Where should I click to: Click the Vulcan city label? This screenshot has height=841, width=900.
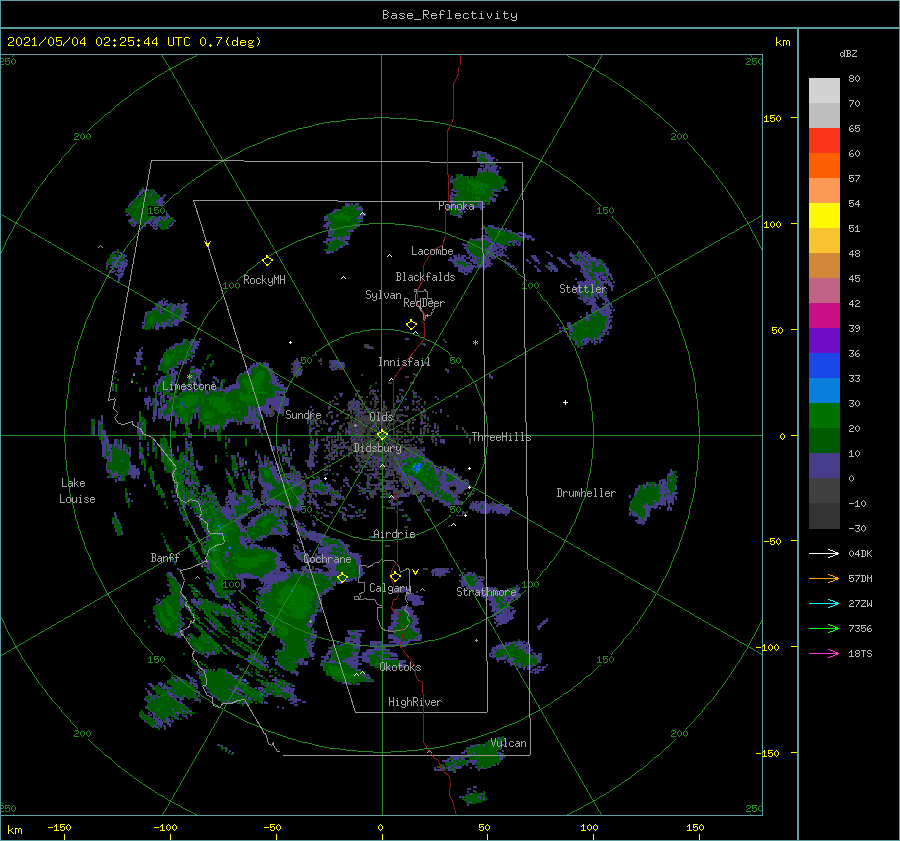[x=508, y=743]
